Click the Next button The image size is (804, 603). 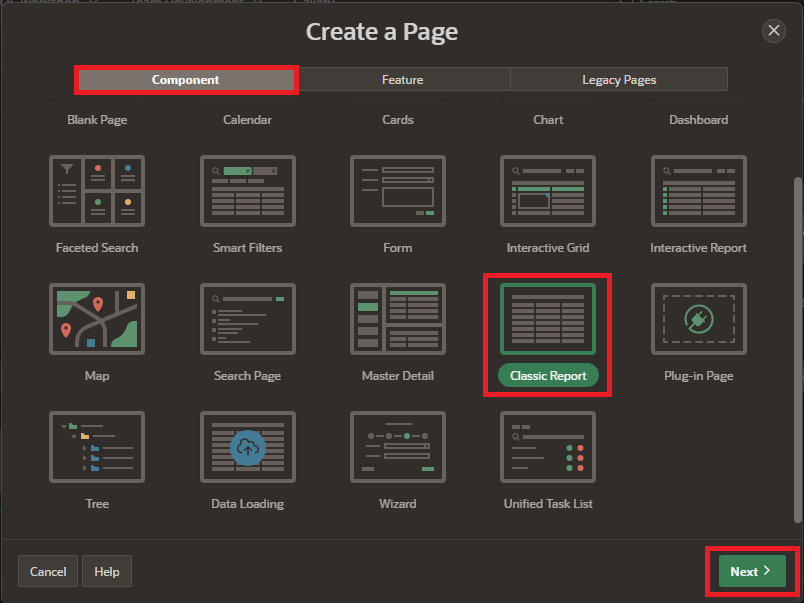coord(751,571)
